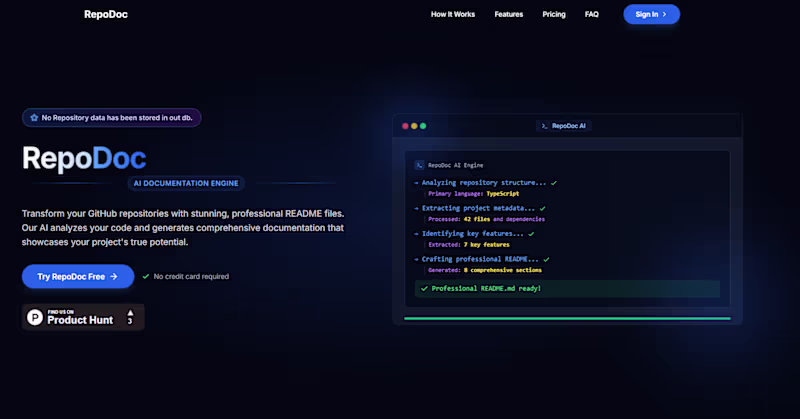Open the Pricing nav link
Viewport: 800px width, 419px height.
click(x=554, y=14)
